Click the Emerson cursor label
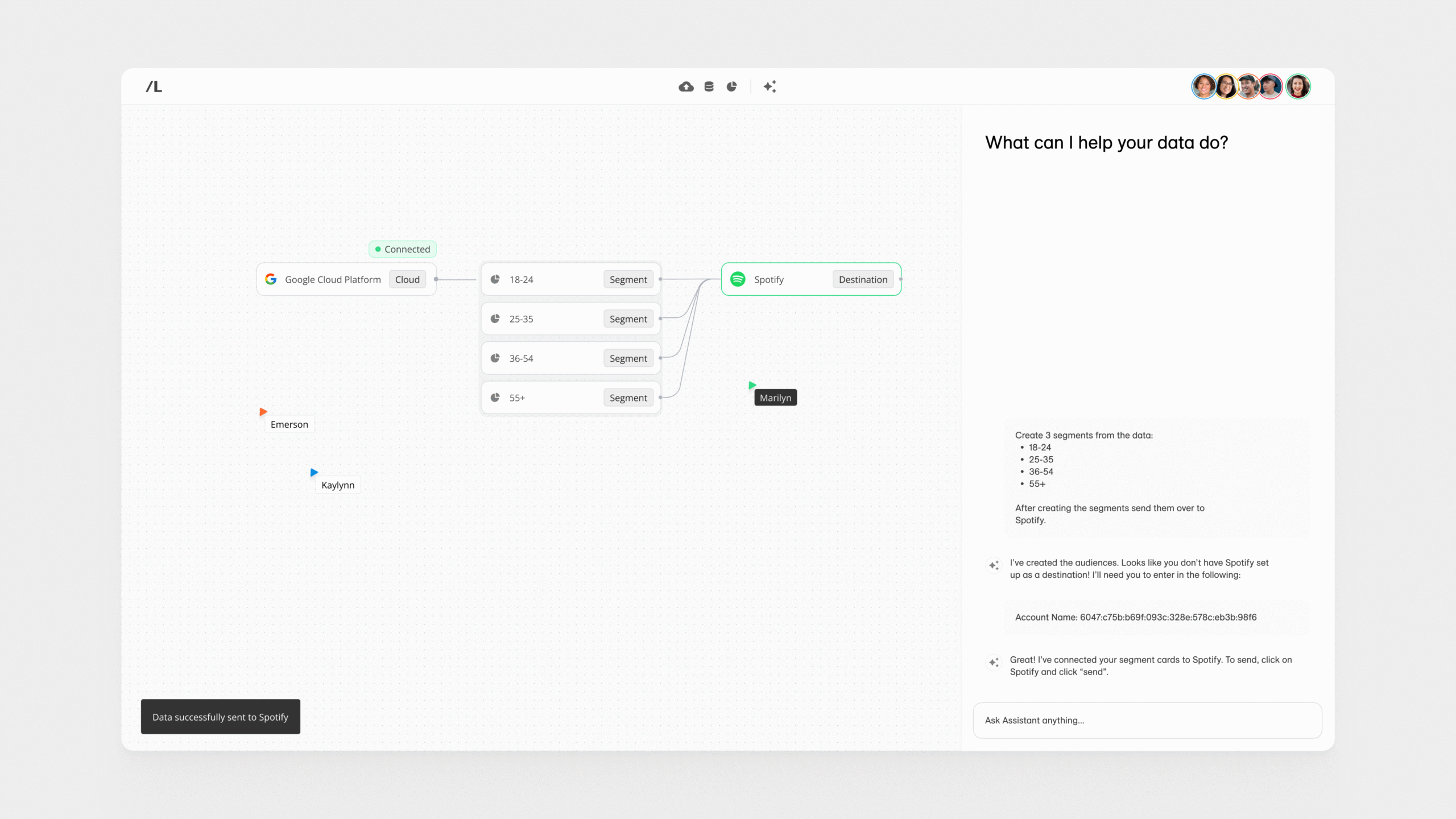1456x819 pixels. coord(289,424)
